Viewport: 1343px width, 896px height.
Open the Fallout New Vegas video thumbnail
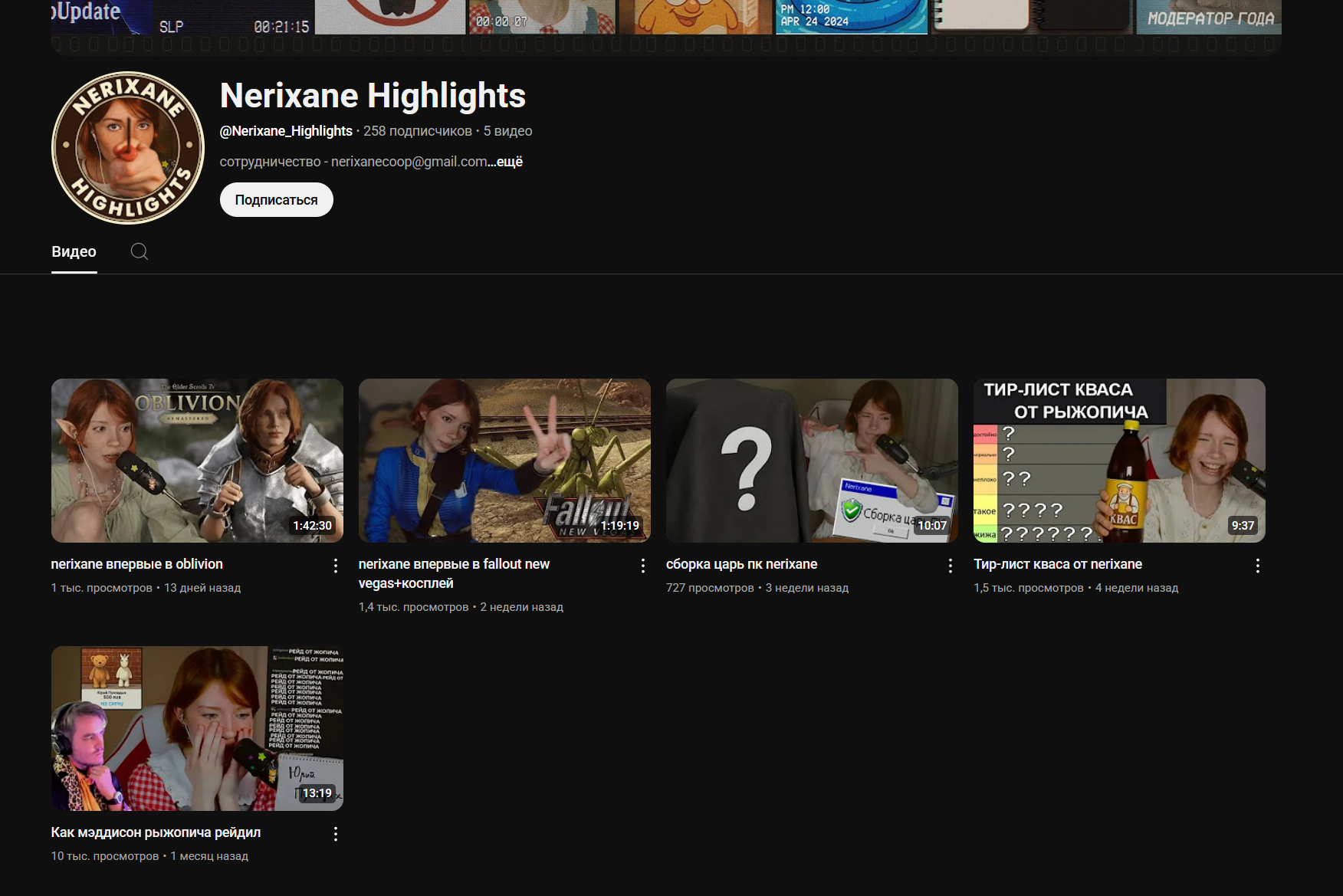(x=504, y=461)
